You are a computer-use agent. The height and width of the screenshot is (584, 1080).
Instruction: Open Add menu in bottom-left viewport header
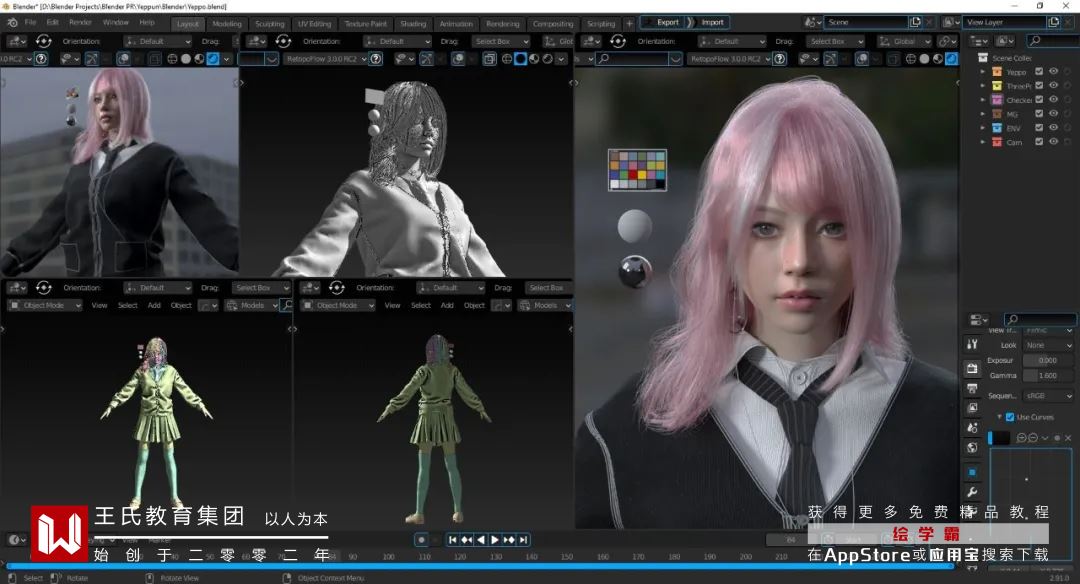tap(154, 305)
